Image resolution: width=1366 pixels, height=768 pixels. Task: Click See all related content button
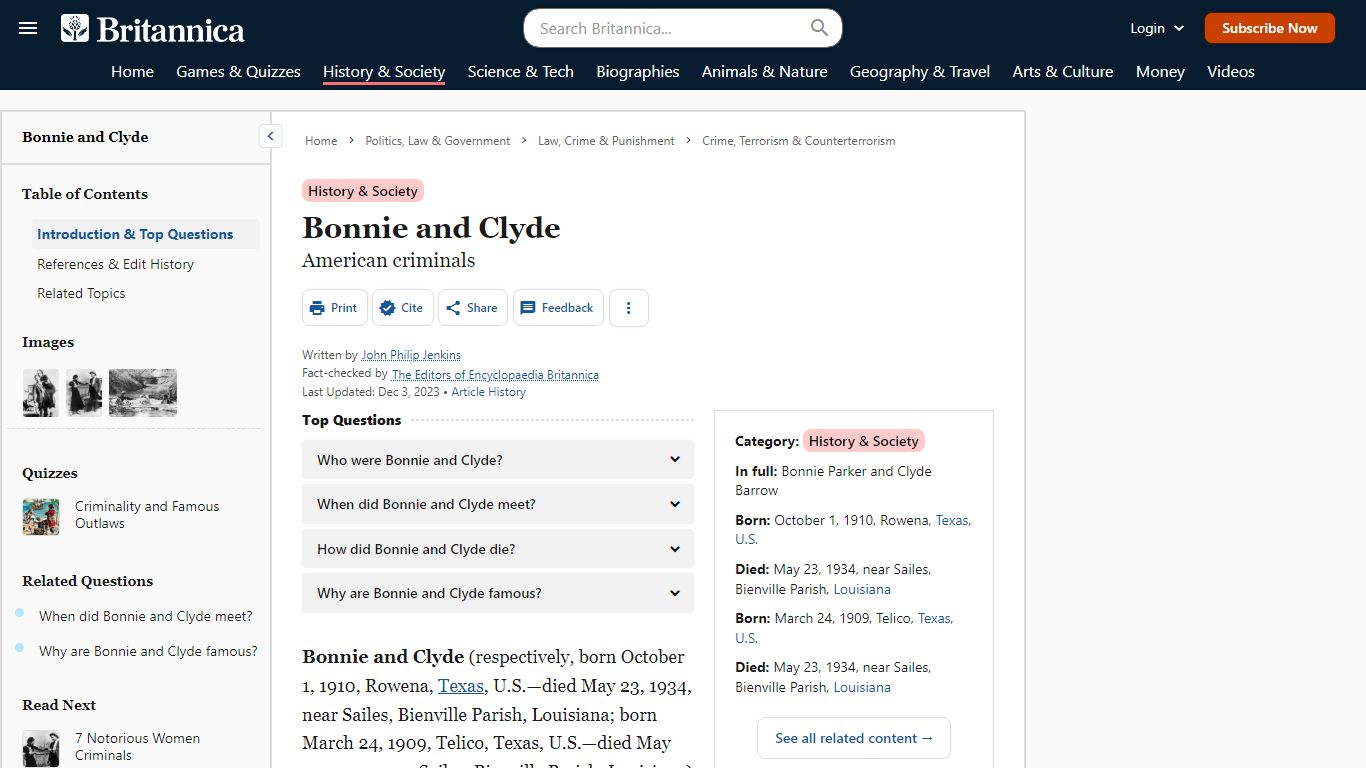tap(854, 738)
